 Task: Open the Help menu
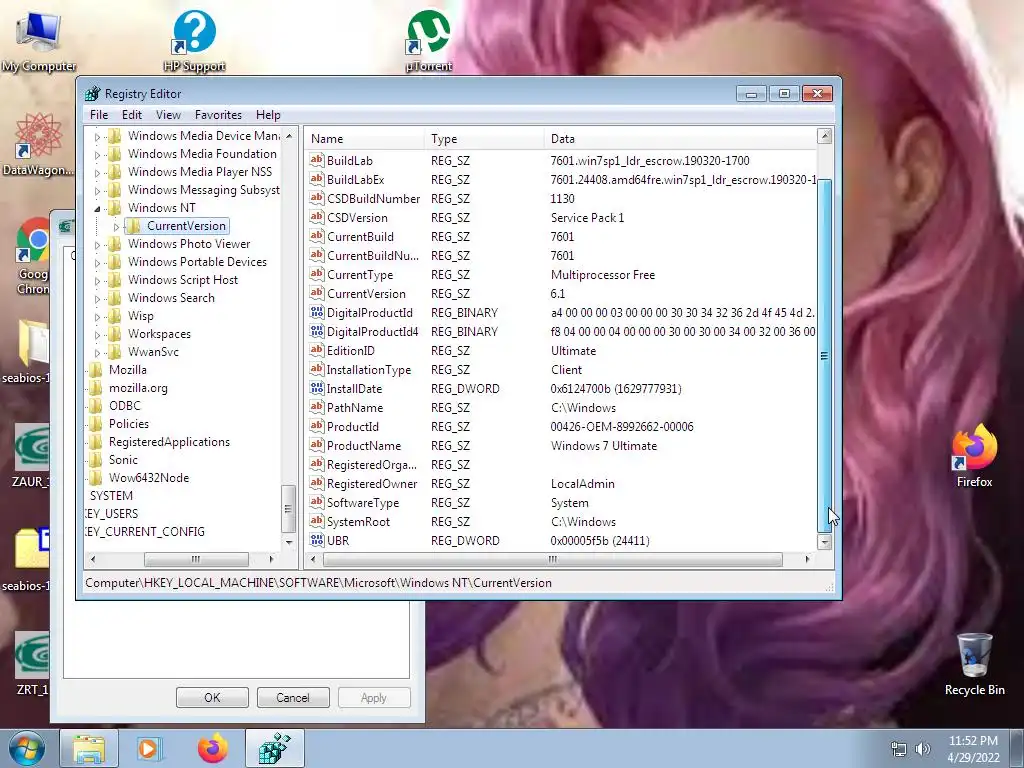coord(268,114)
